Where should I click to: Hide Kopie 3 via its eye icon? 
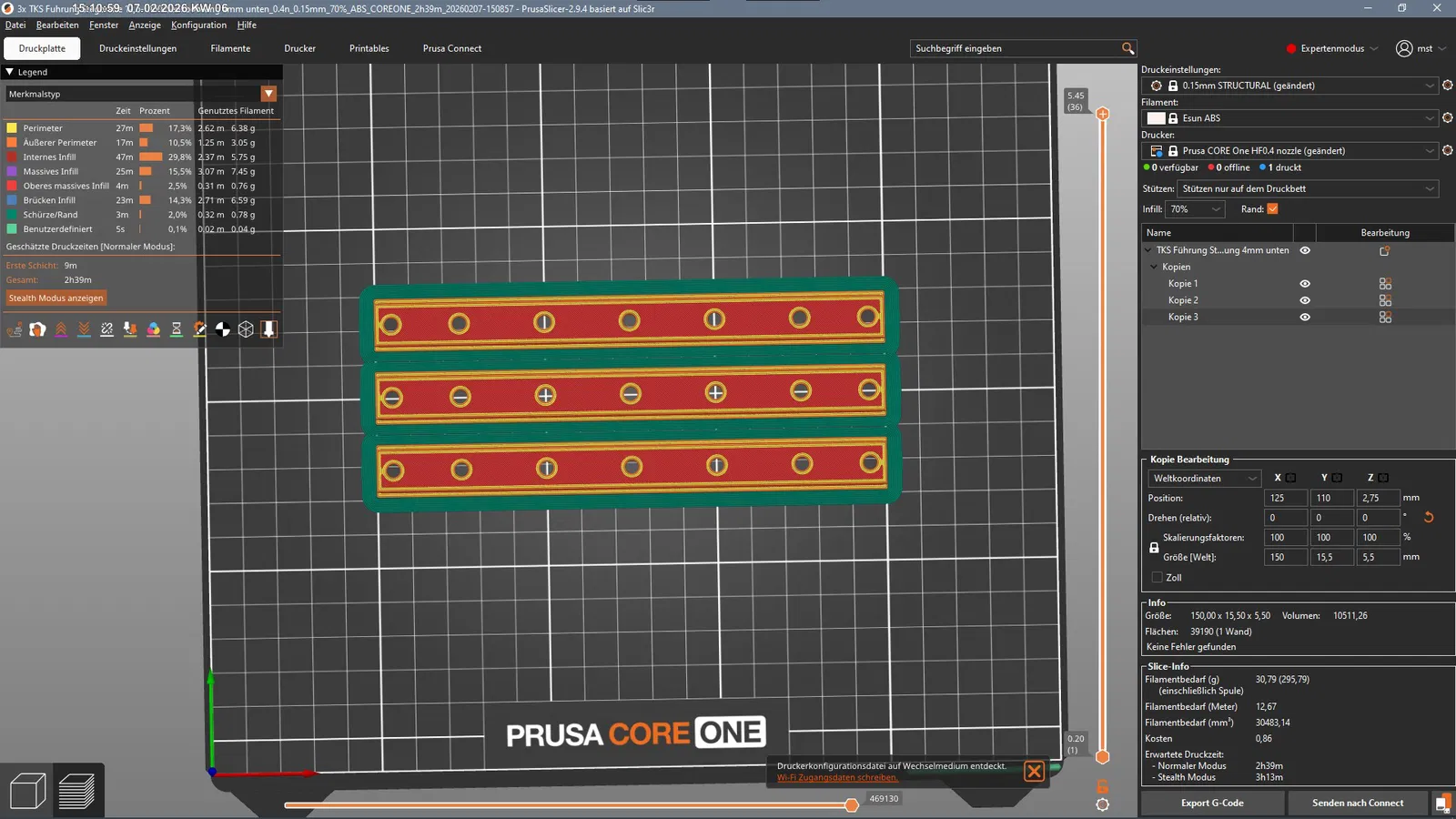(x=1305, y=317)
